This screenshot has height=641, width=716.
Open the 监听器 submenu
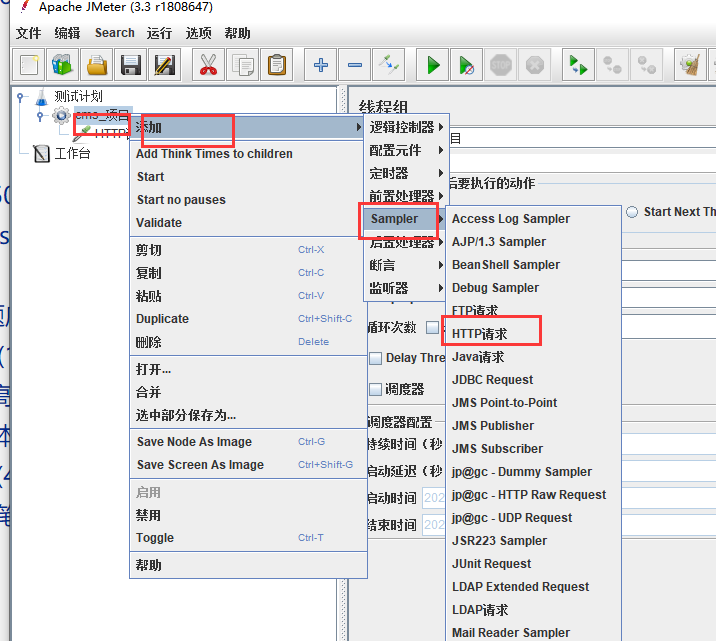tap(405, 288)
